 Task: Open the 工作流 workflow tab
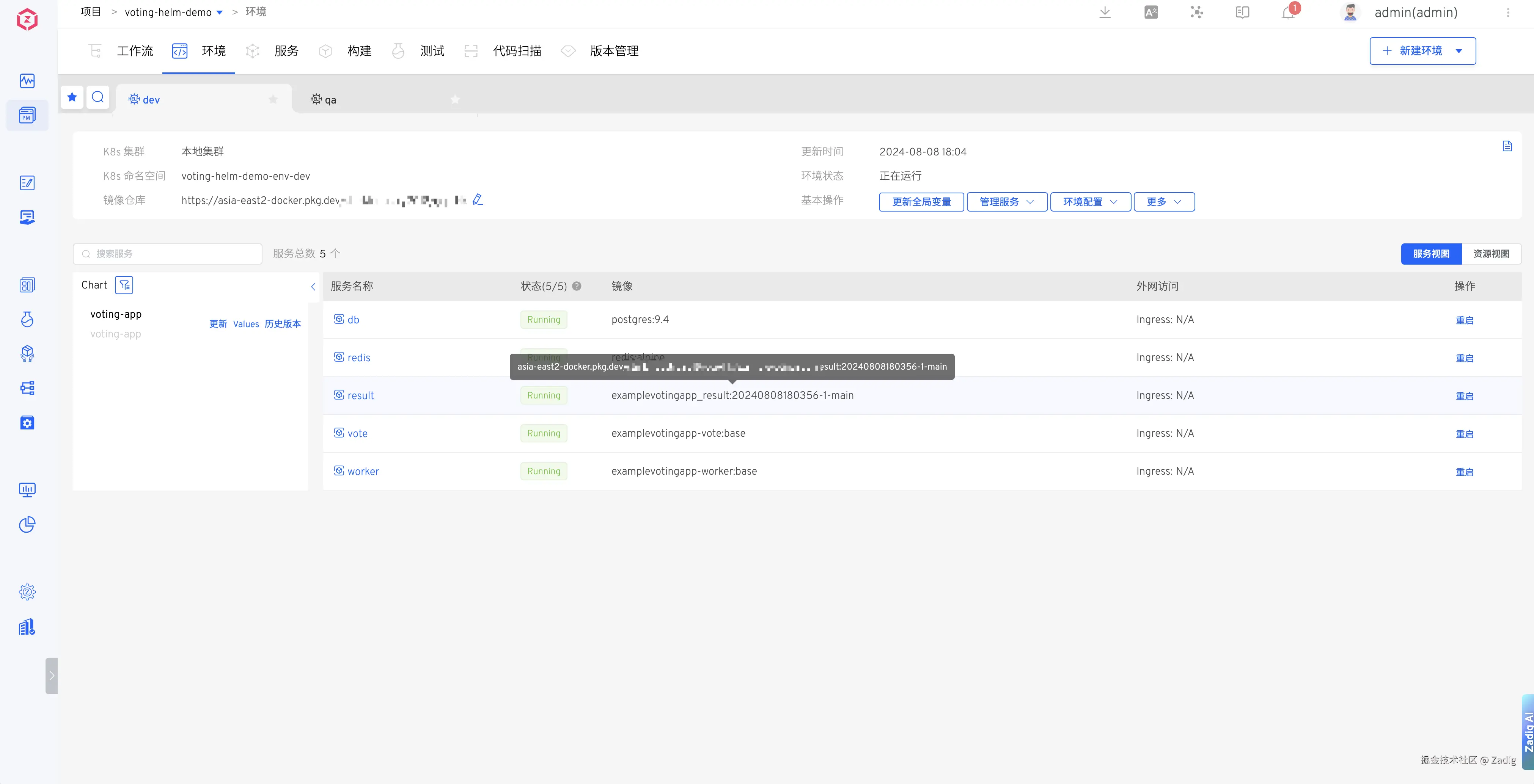[135, 51]
